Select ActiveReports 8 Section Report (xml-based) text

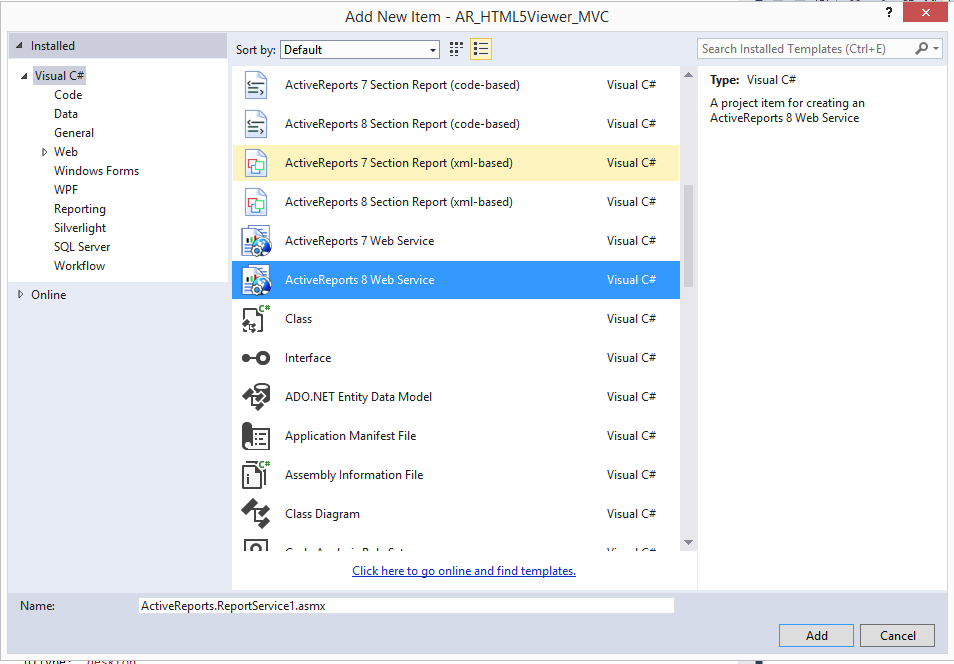tap(399, 202)
